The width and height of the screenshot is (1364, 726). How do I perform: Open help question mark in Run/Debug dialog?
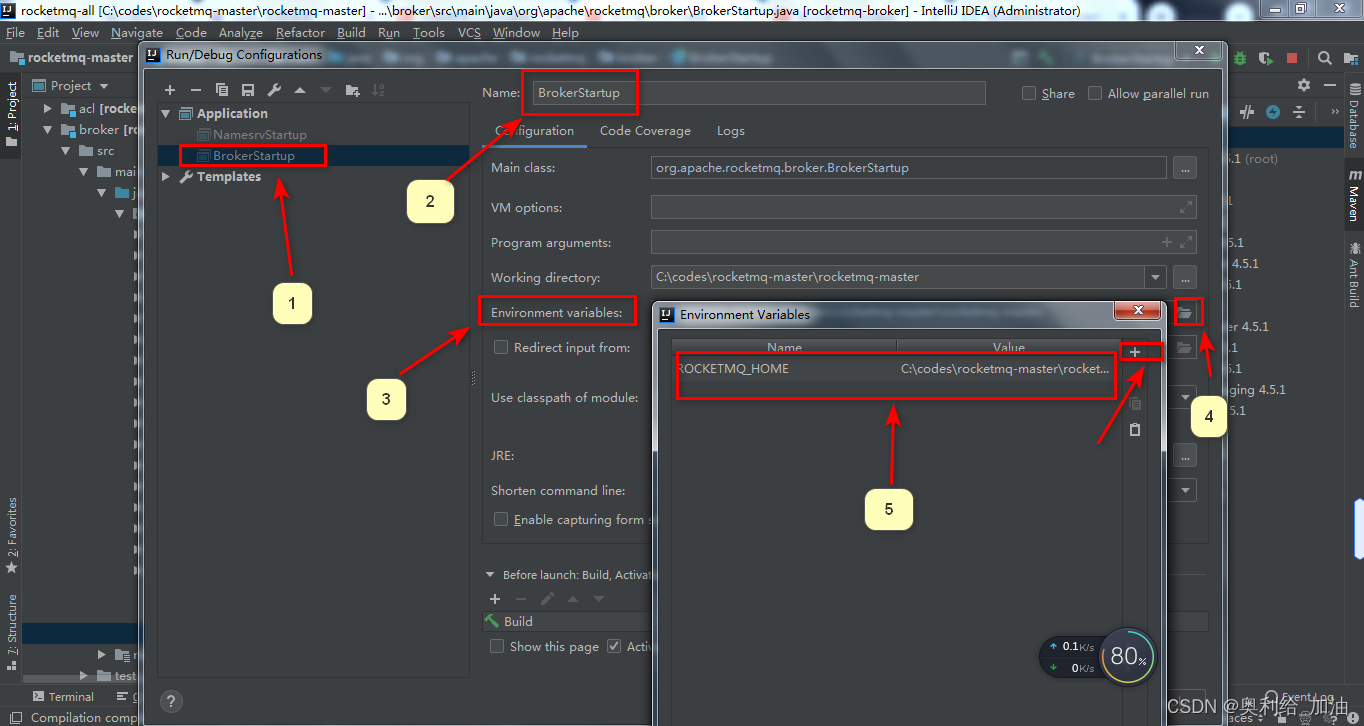point(171,702)
